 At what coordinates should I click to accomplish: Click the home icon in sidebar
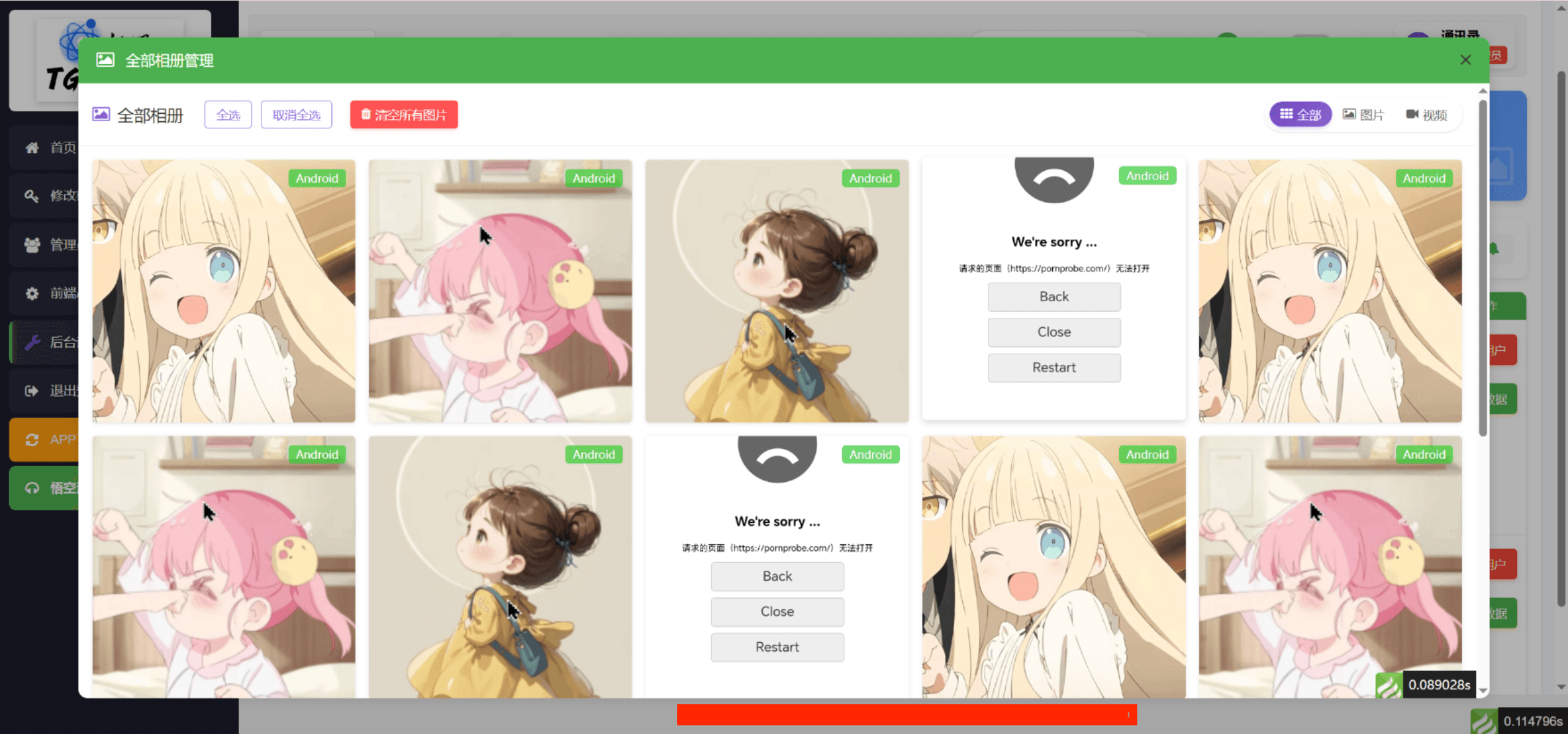coord(32,148)
